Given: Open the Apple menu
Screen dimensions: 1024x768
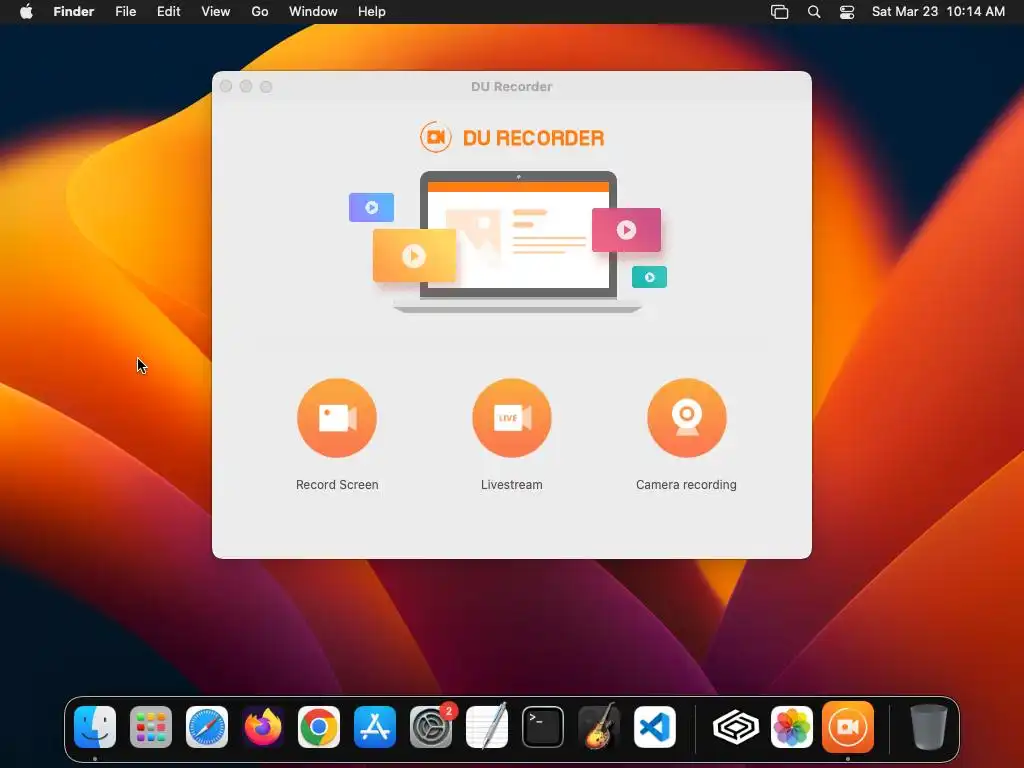Looking at the screenshot, I should click(26, 12).
